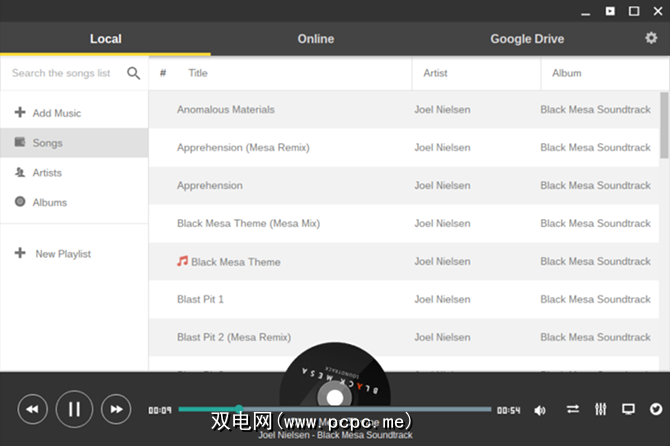Close the music player window
This screenshot has height=446, width=670.
[658, 11]
